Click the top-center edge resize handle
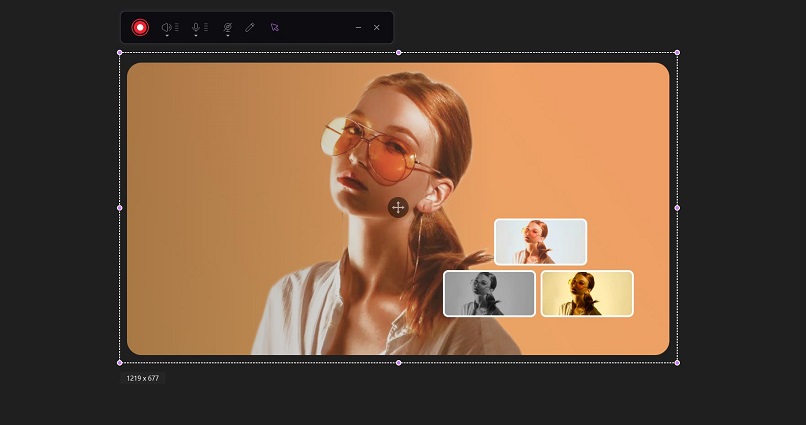 tap(398, 52)
